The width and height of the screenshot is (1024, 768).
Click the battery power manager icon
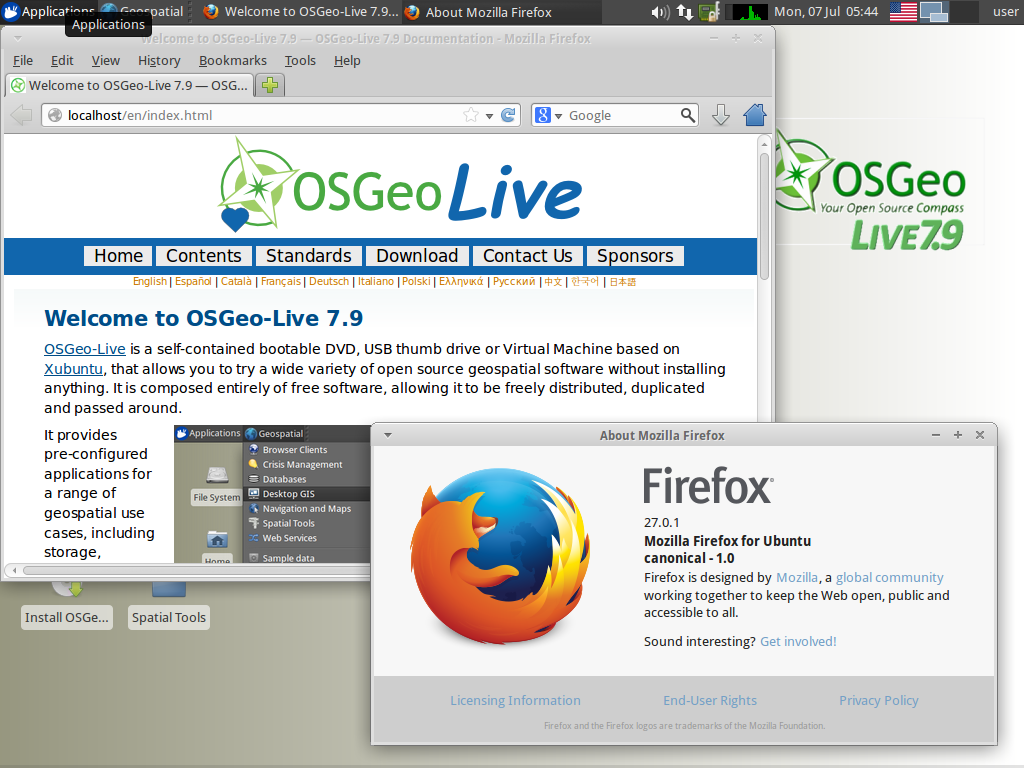tap(709, 12)
